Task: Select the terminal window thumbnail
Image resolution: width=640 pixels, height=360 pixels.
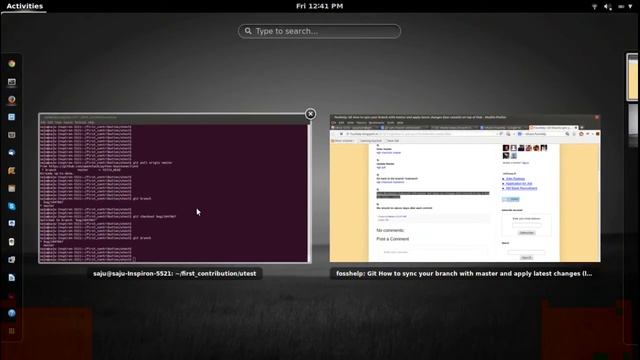Action: pos(174,188)
